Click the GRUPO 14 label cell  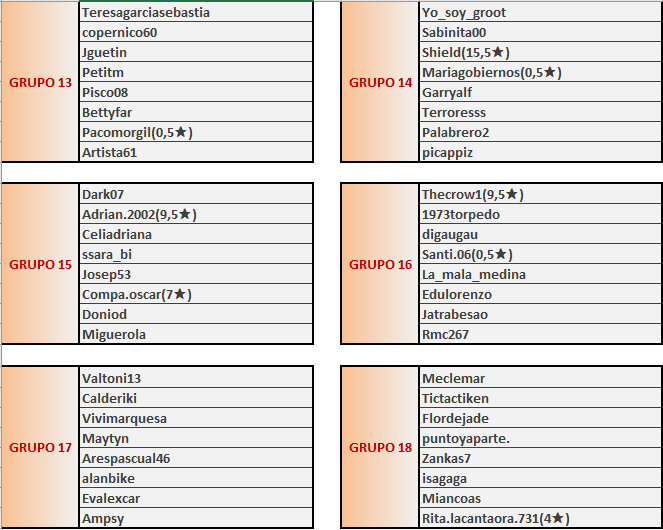[380, 82]
